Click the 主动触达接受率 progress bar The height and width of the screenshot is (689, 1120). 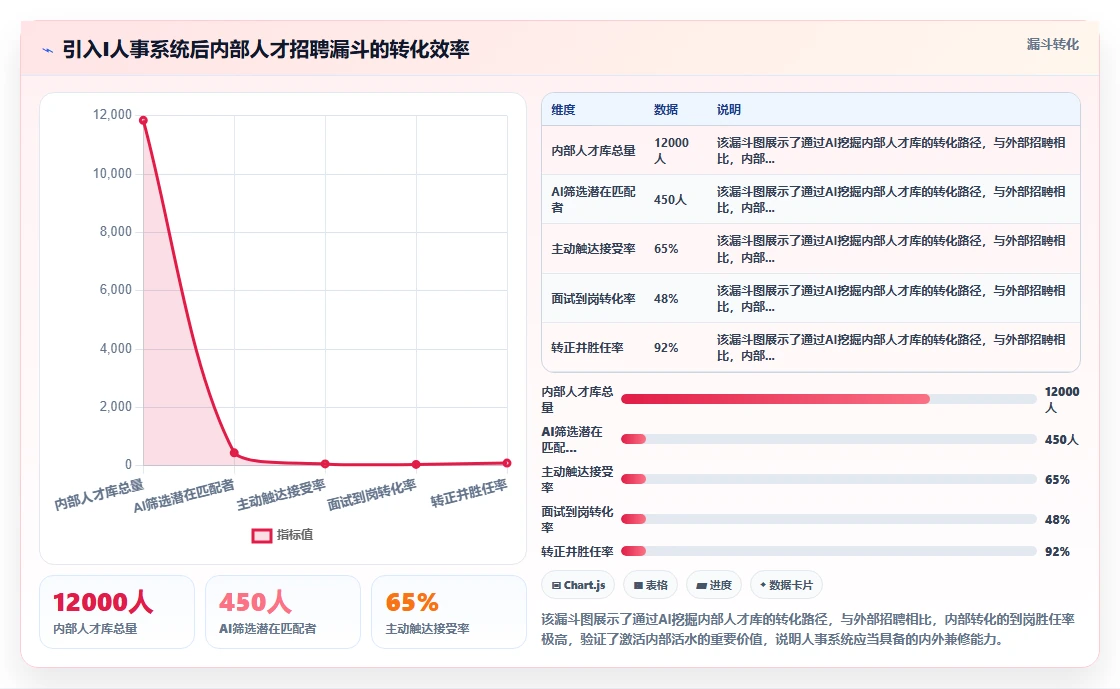(829, 479)
